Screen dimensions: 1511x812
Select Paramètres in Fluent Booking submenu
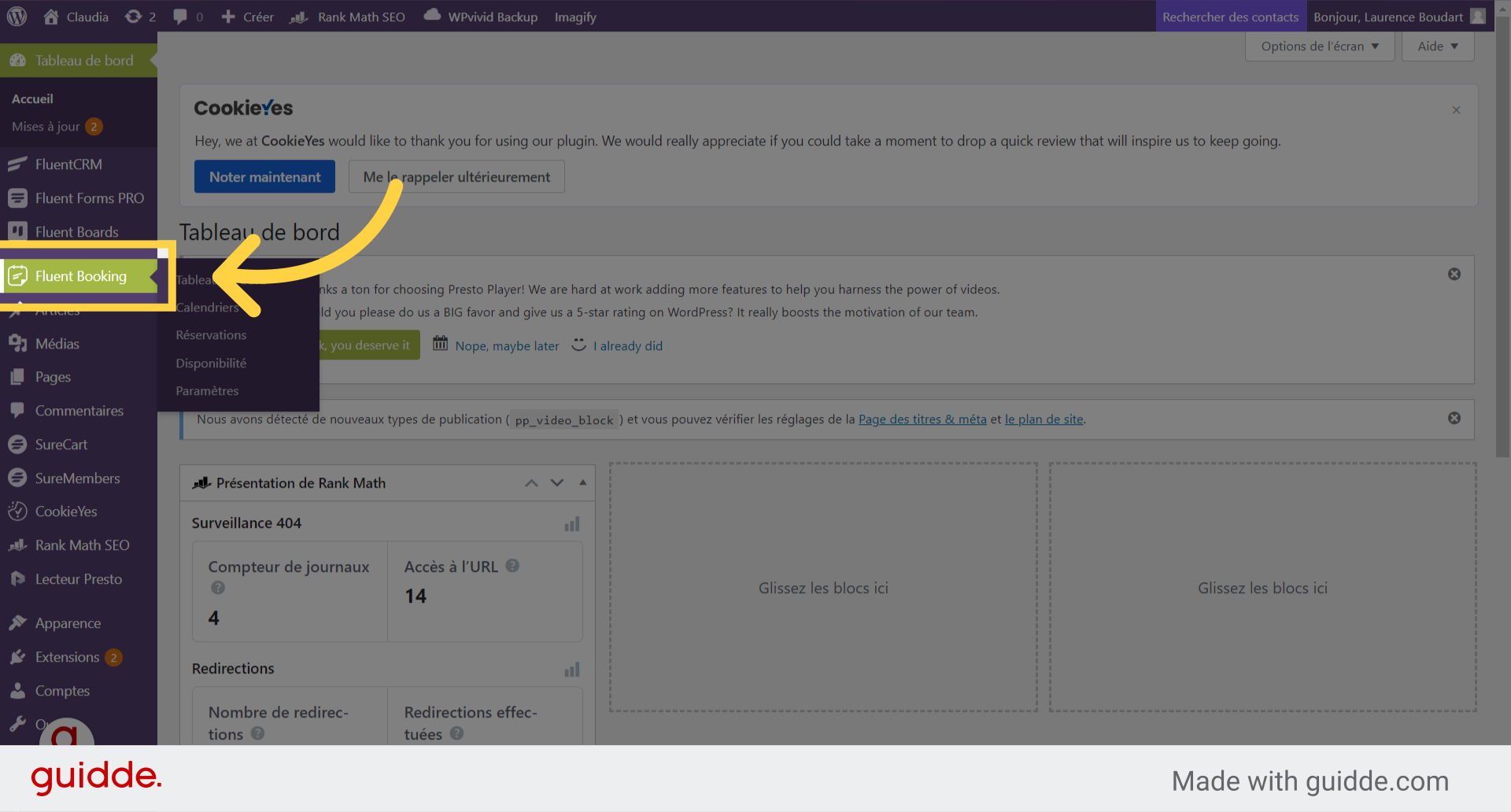pyautogui.click(x=207, y=391)
